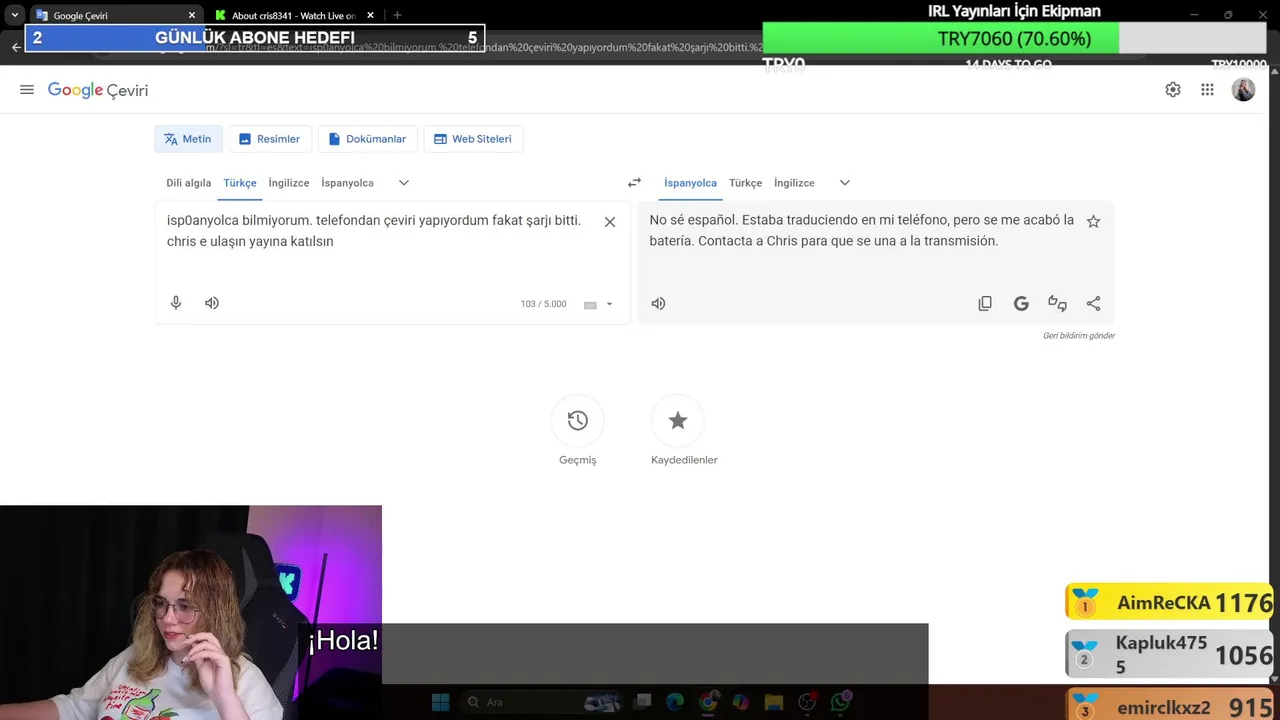Screen dimensions: 1280x720
Task: Select Türkçe as target language
Action: tap(745, 183)
